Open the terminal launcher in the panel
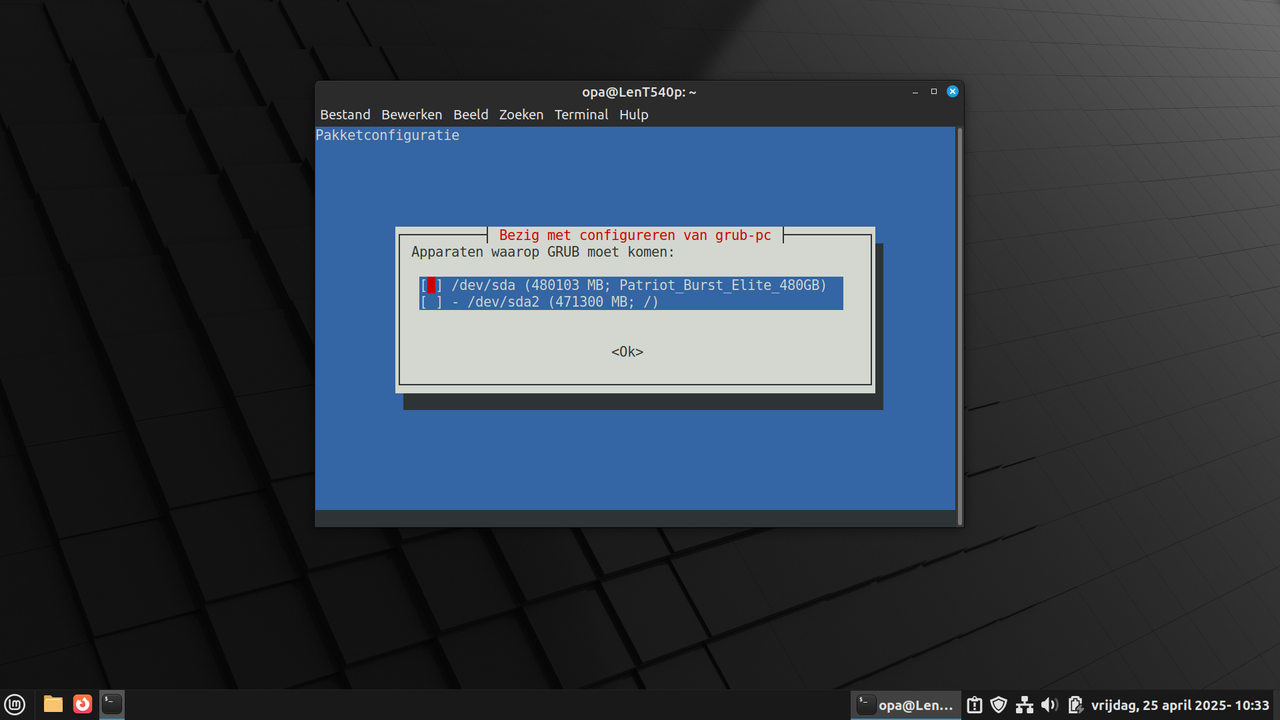Screen dimensions: 1280x720 (112, 704)
